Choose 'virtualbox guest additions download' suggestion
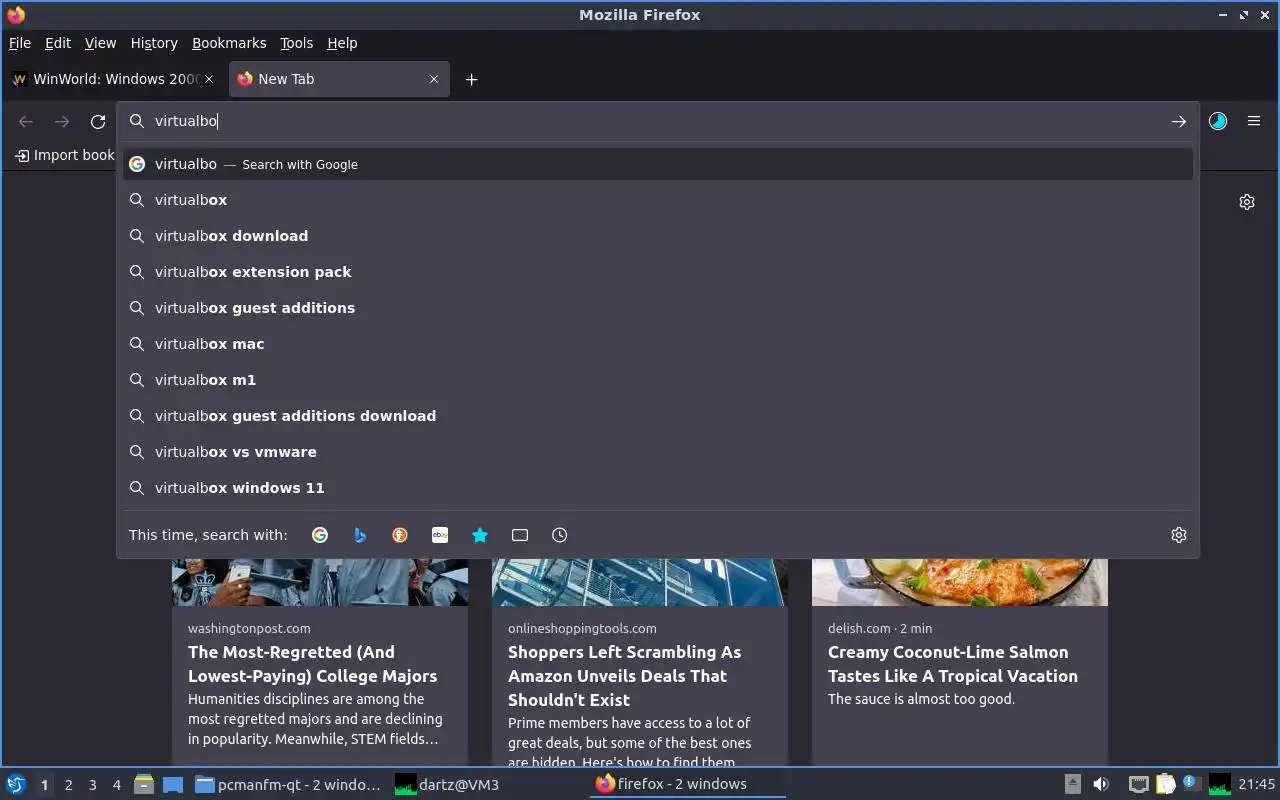Image resolution: width=1280 pixels, height=800 pixels. (x=658, y=416)
